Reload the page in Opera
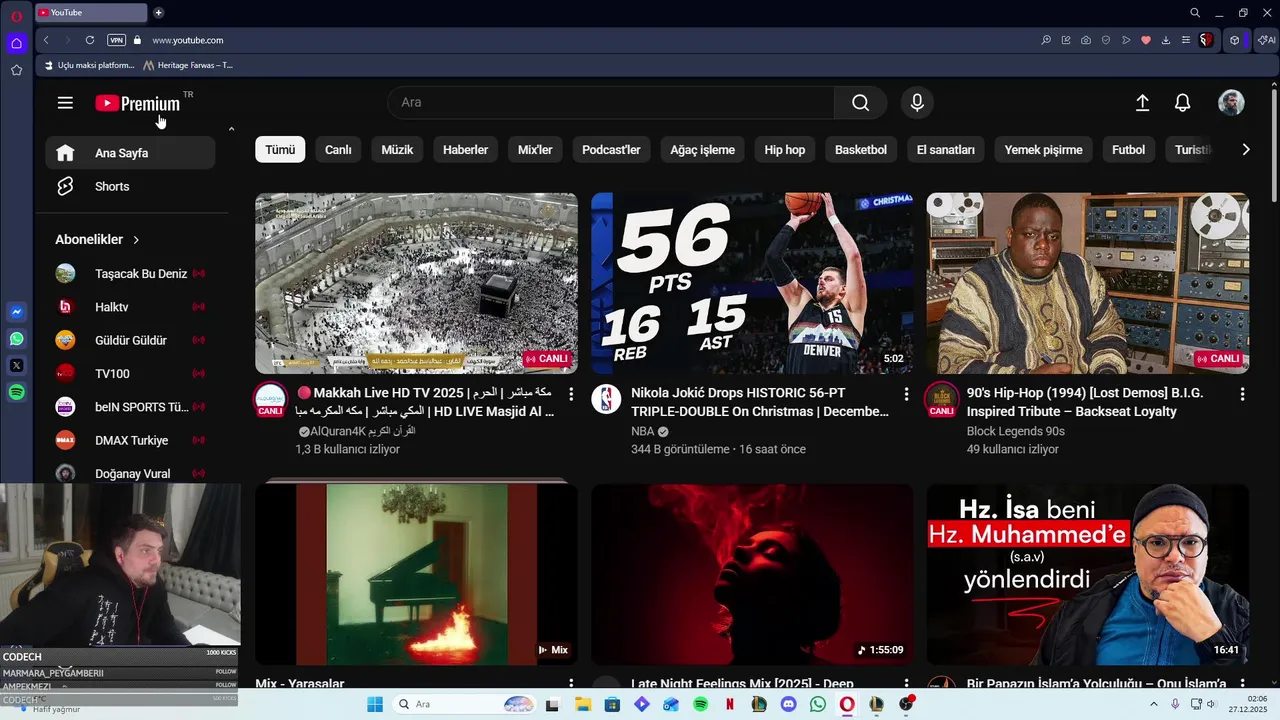 coord(90,40)
